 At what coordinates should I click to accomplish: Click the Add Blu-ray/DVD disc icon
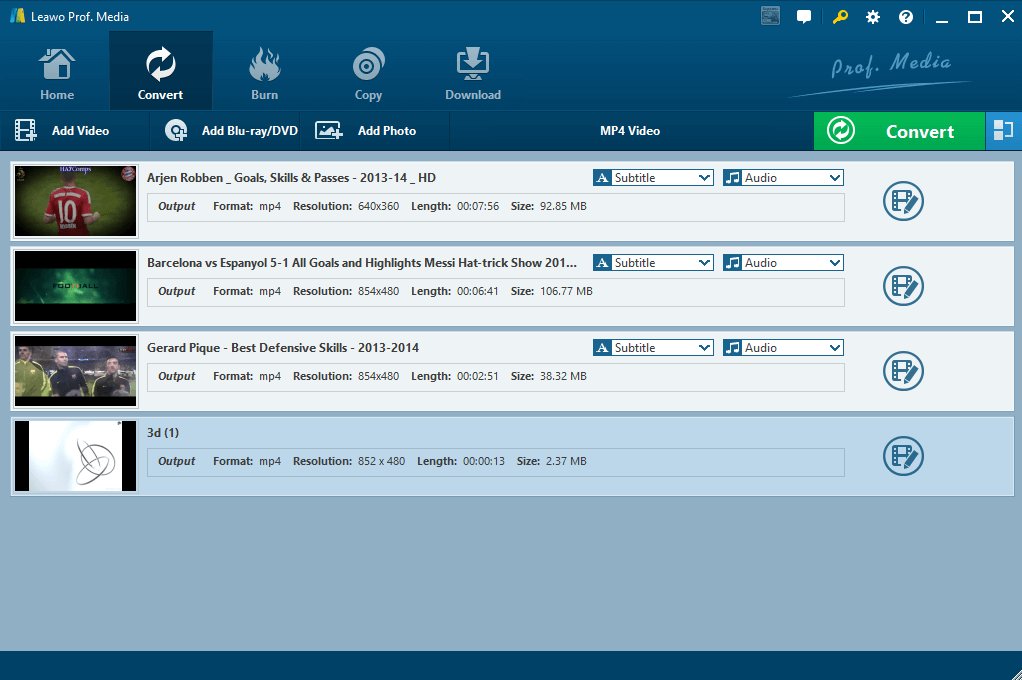click(x=176, y=130)
